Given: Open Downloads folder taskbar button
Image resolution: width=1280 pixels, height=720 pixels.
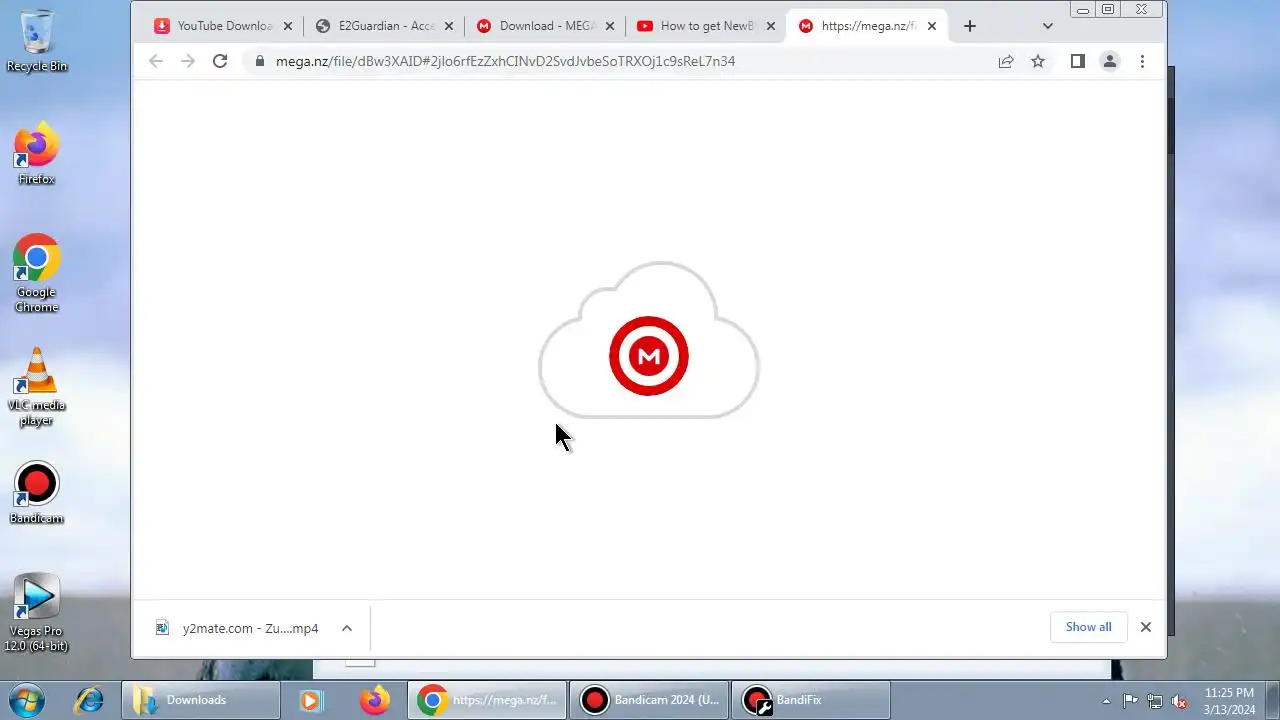Looking at the screenshot, I should coord(201,700).
